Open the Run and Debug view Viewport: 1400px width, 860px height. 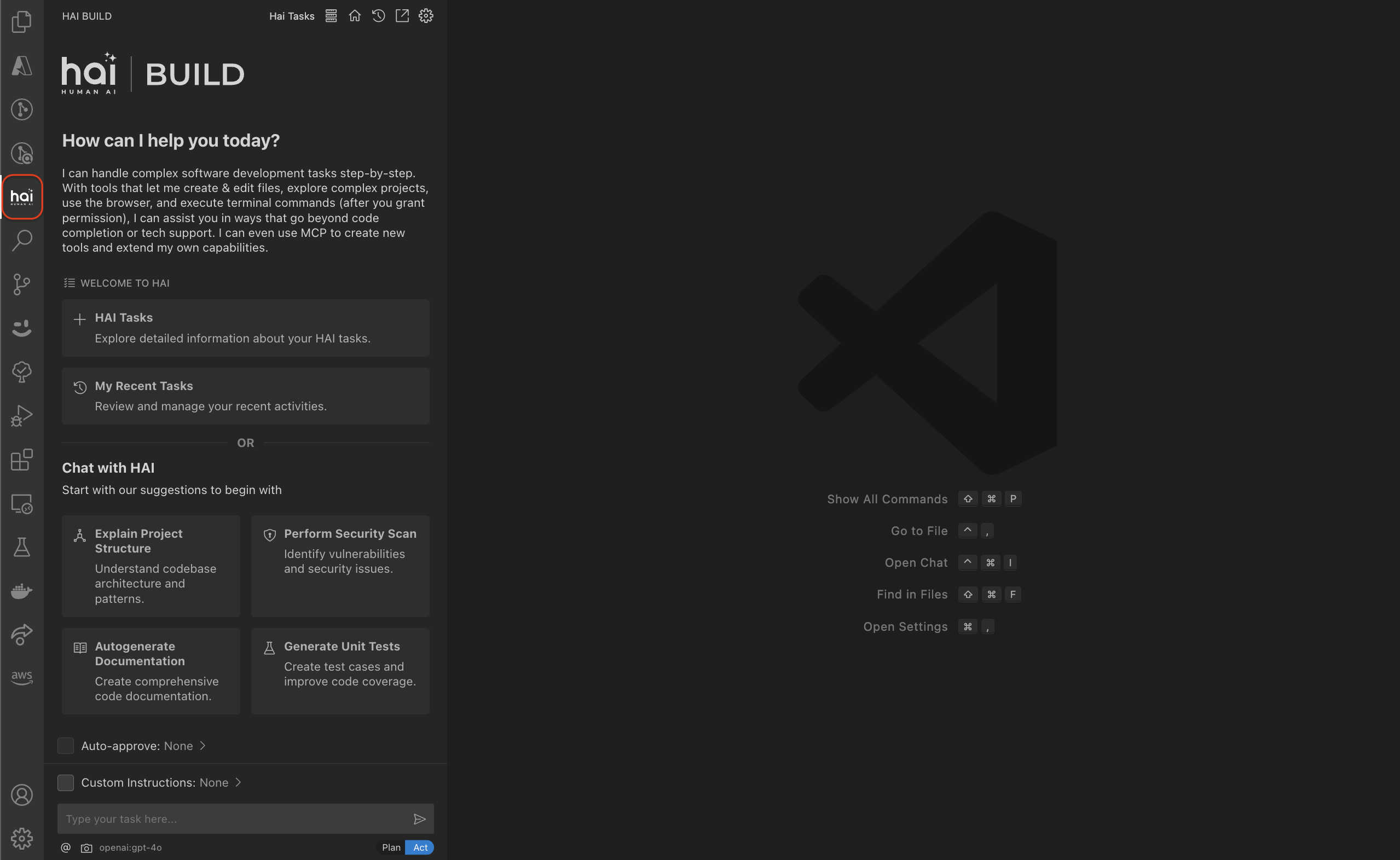pyautogui.click(x=21, y=415)
